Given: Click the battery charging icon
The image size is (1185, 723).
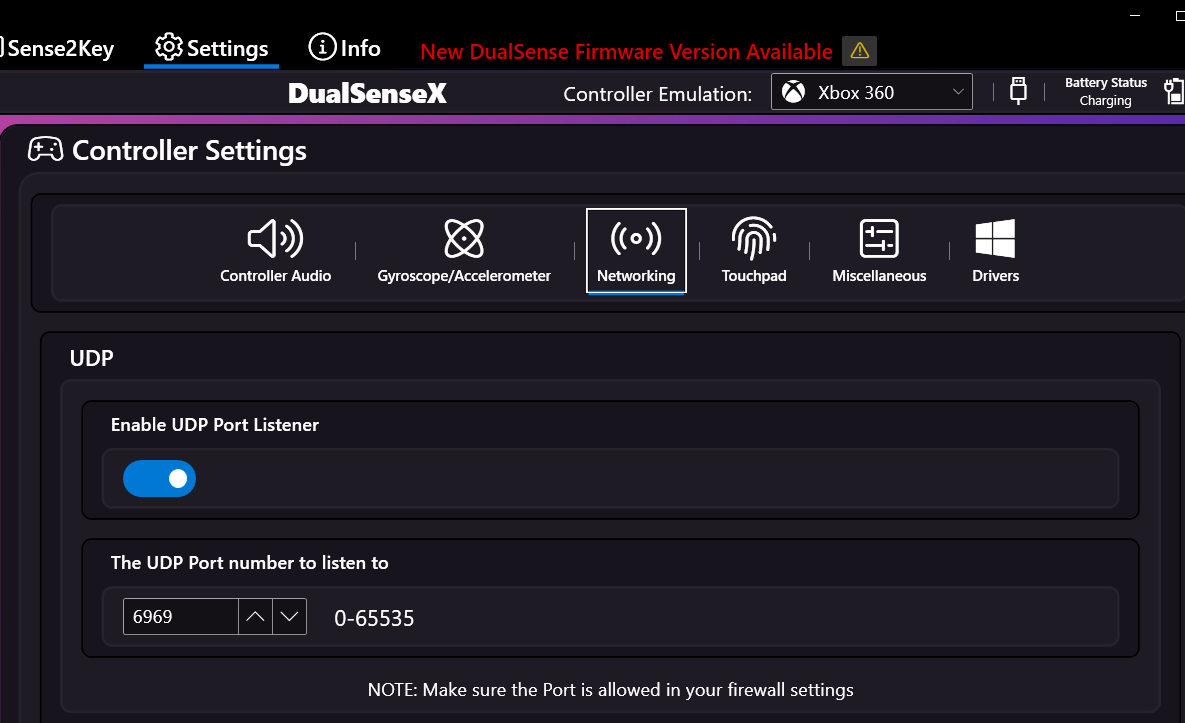Looking at the screenshot, I should tap(1174, 91).
